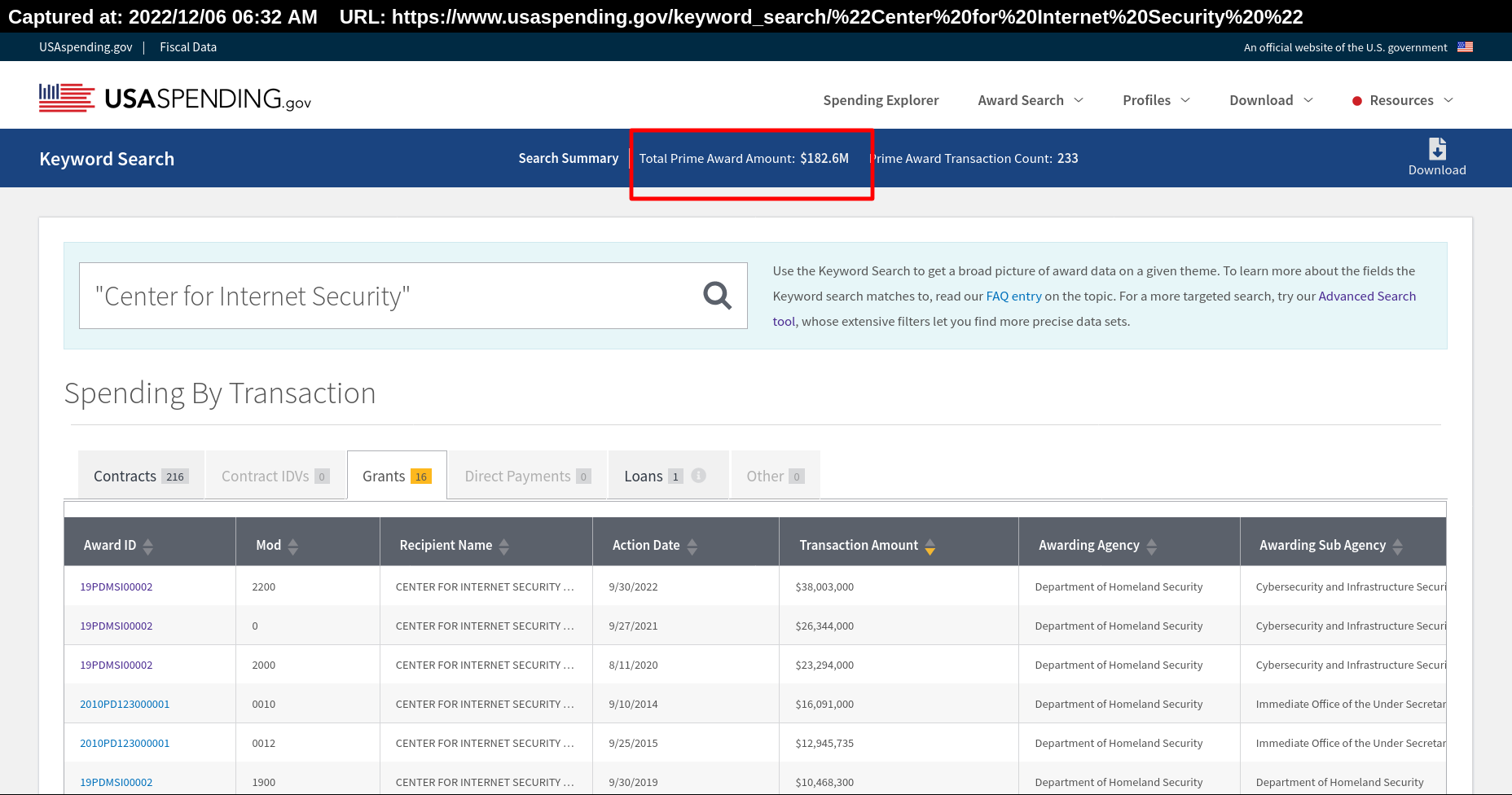This screenshot has width=1512, height=795.
Task: Sort by Awarding Agency column arrows
Action: tap(1151, 546)
